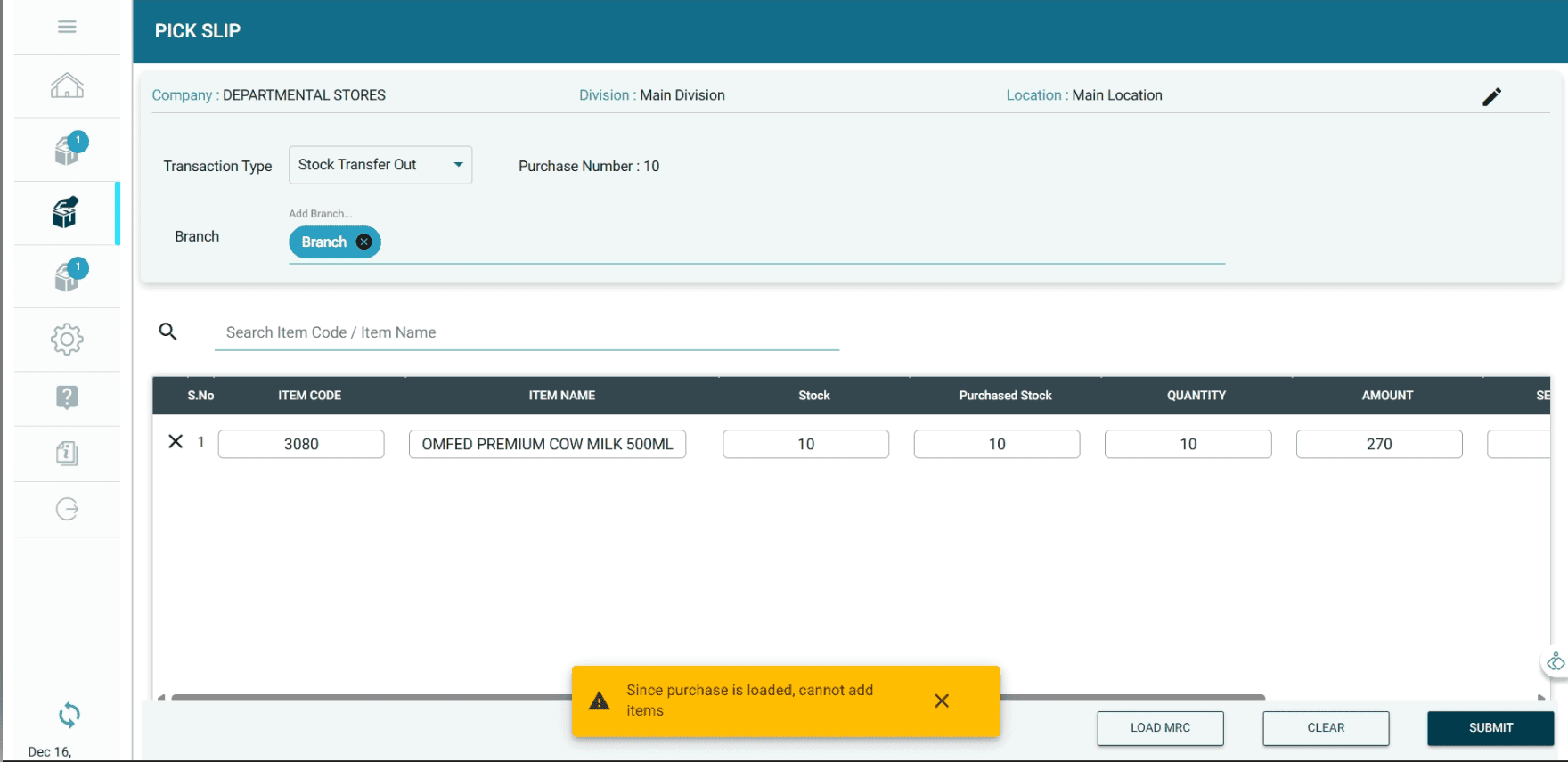Screen dimensions: 1568x762
Task: Click the help question mark icon
Action: point(67,397)
